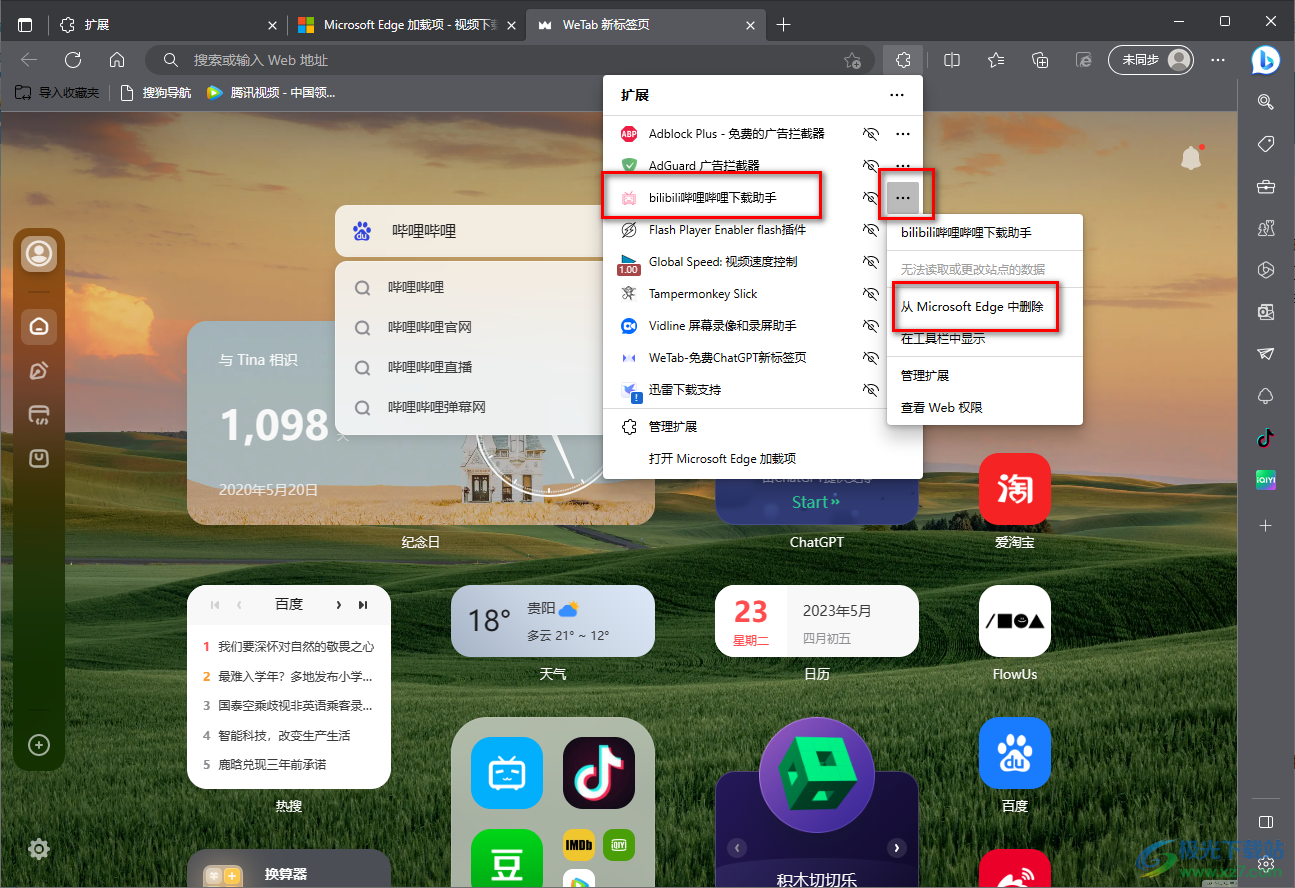The image size is (1295, 888).
Task: Open 搜狗导航 bookmark
Action: click(155, 93)
